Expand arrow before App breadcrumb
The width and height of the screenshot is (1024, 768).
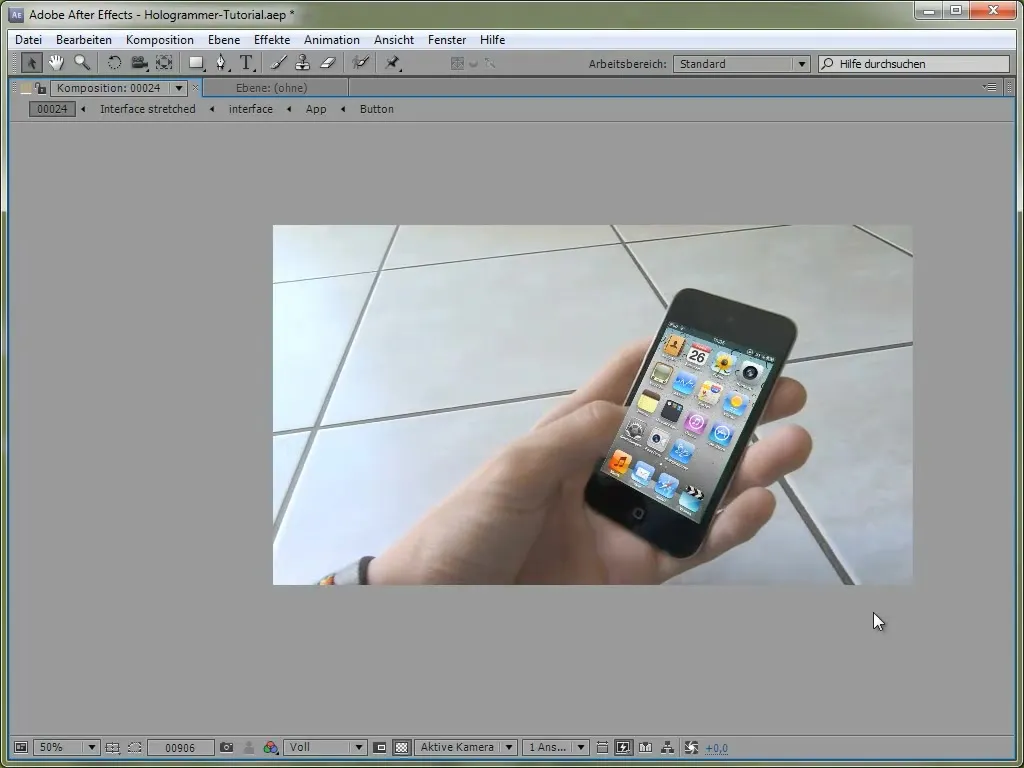click(289, 109)
